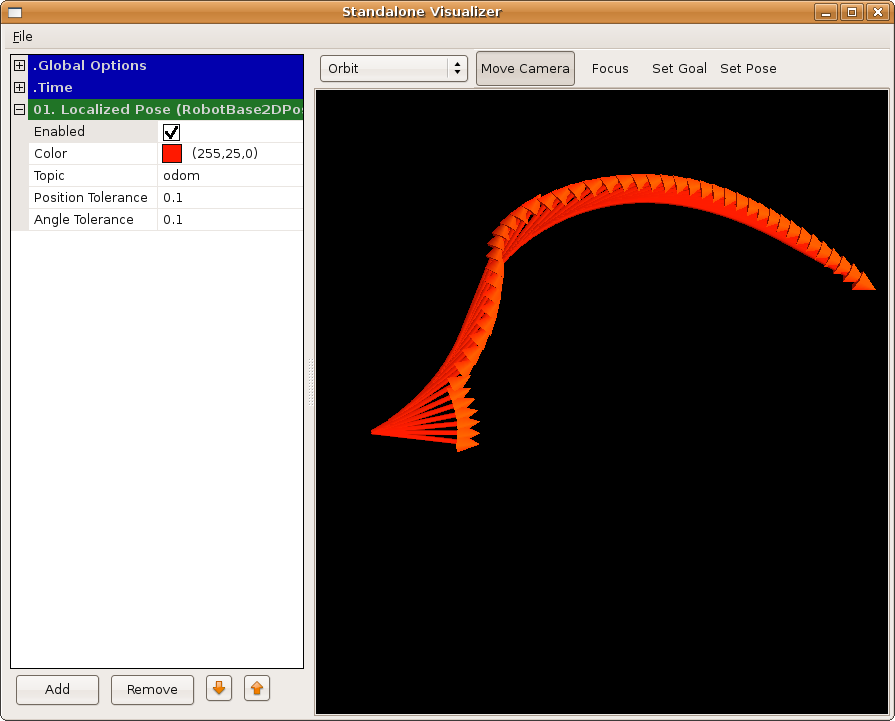Screen dimensions: 895x721
Task: Select the Move Camera tool
Action: click(525, 68)
